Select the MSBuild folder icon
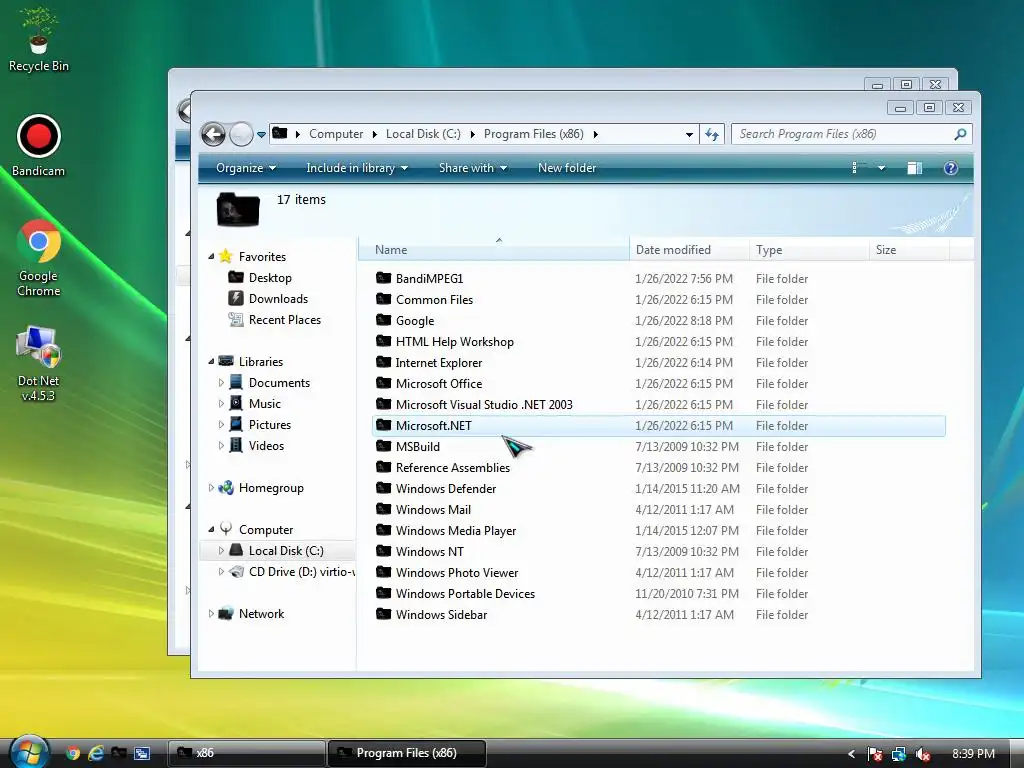Image resolution: width=1024 pixels, height=768 pixels. pos(383,446)
